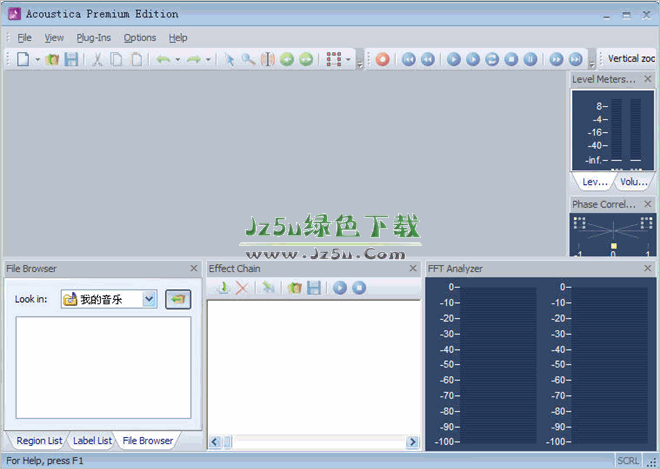Start recording with the red record button
Image resolution: width=660 pixels, height=469 pixels.
point(382,59)
